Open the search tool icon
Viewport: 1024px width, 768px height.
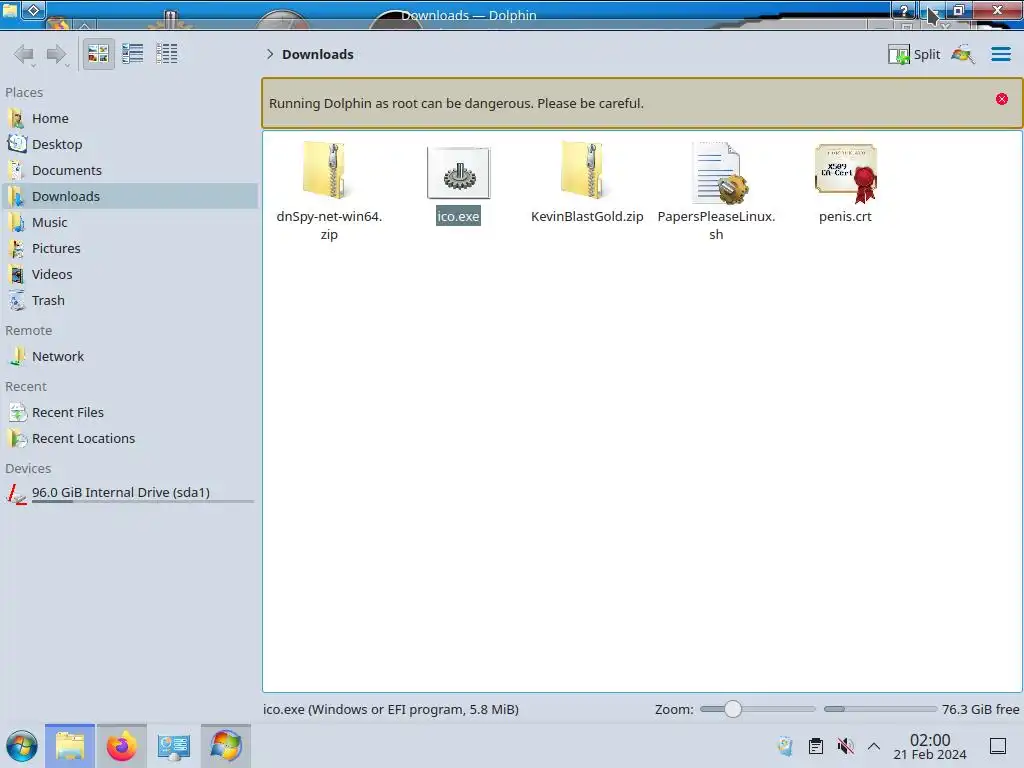pos(963,54)
